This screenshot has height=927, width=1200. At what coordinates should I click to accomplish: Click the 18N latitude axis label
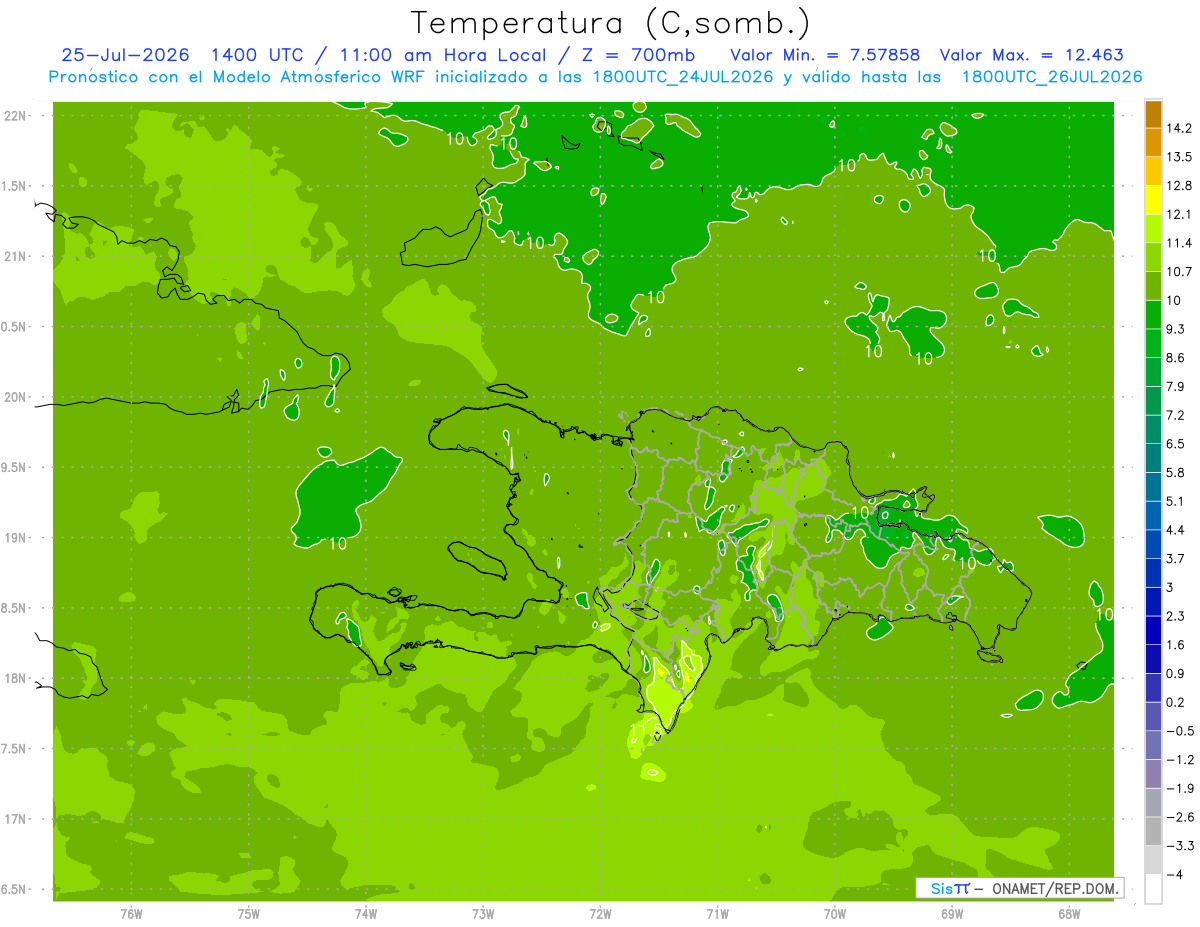click(x=16, y=679)
